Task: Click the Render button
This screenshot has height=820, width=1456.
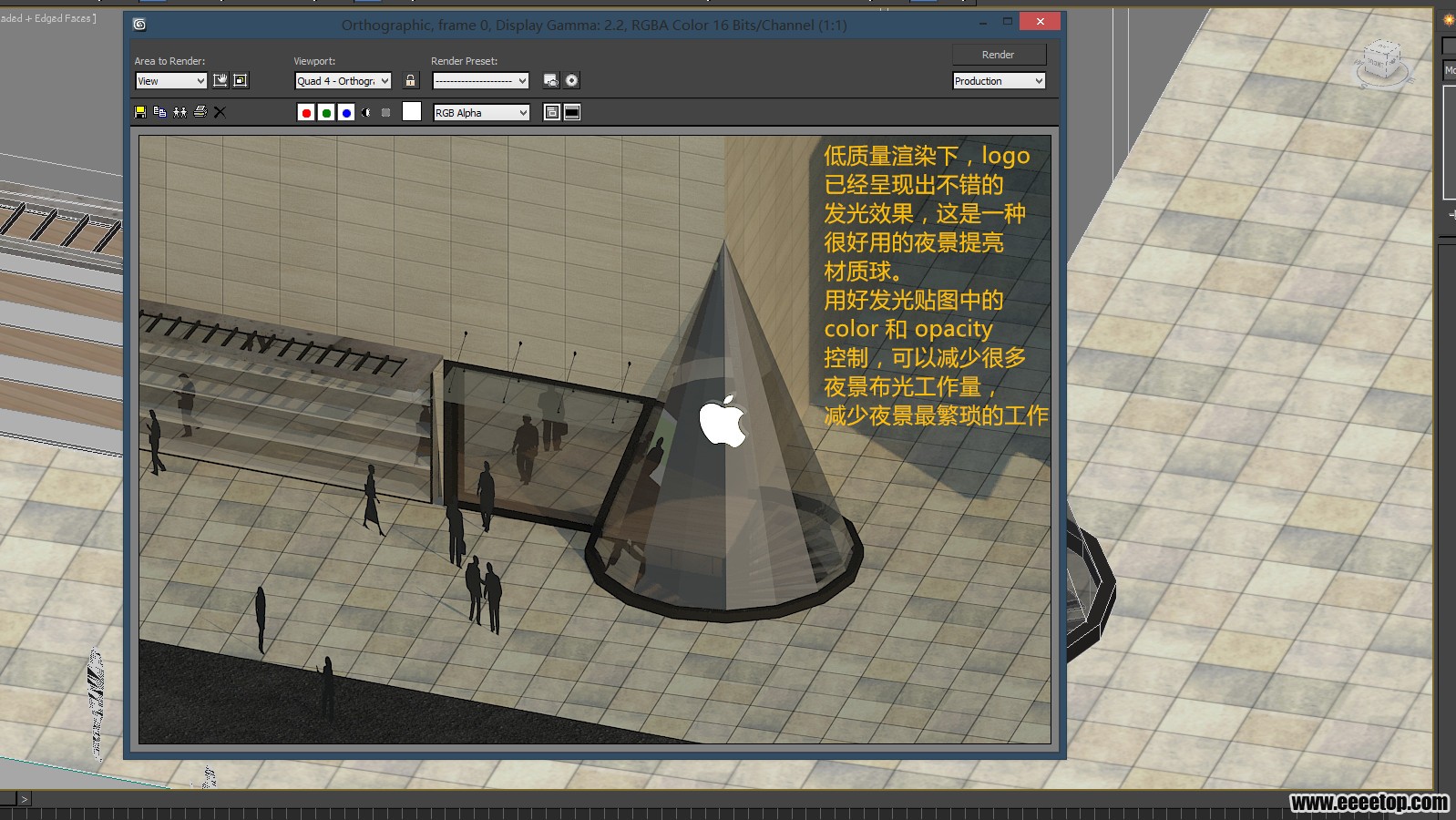Action: click(999, 55)
